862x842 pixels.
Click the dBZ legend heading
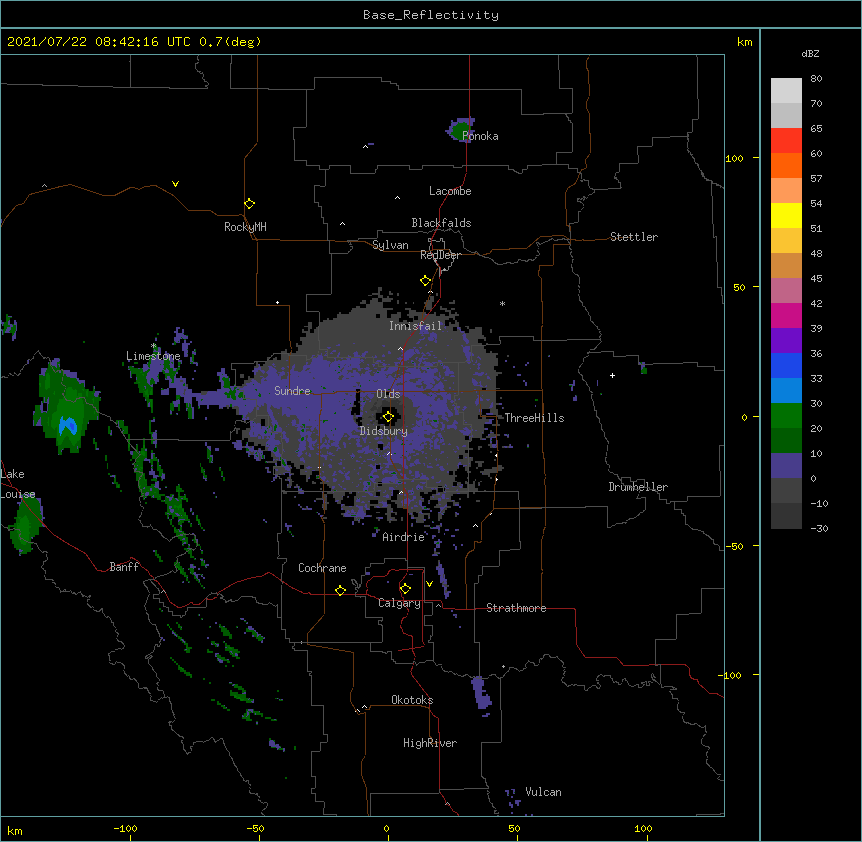point(810,53)
